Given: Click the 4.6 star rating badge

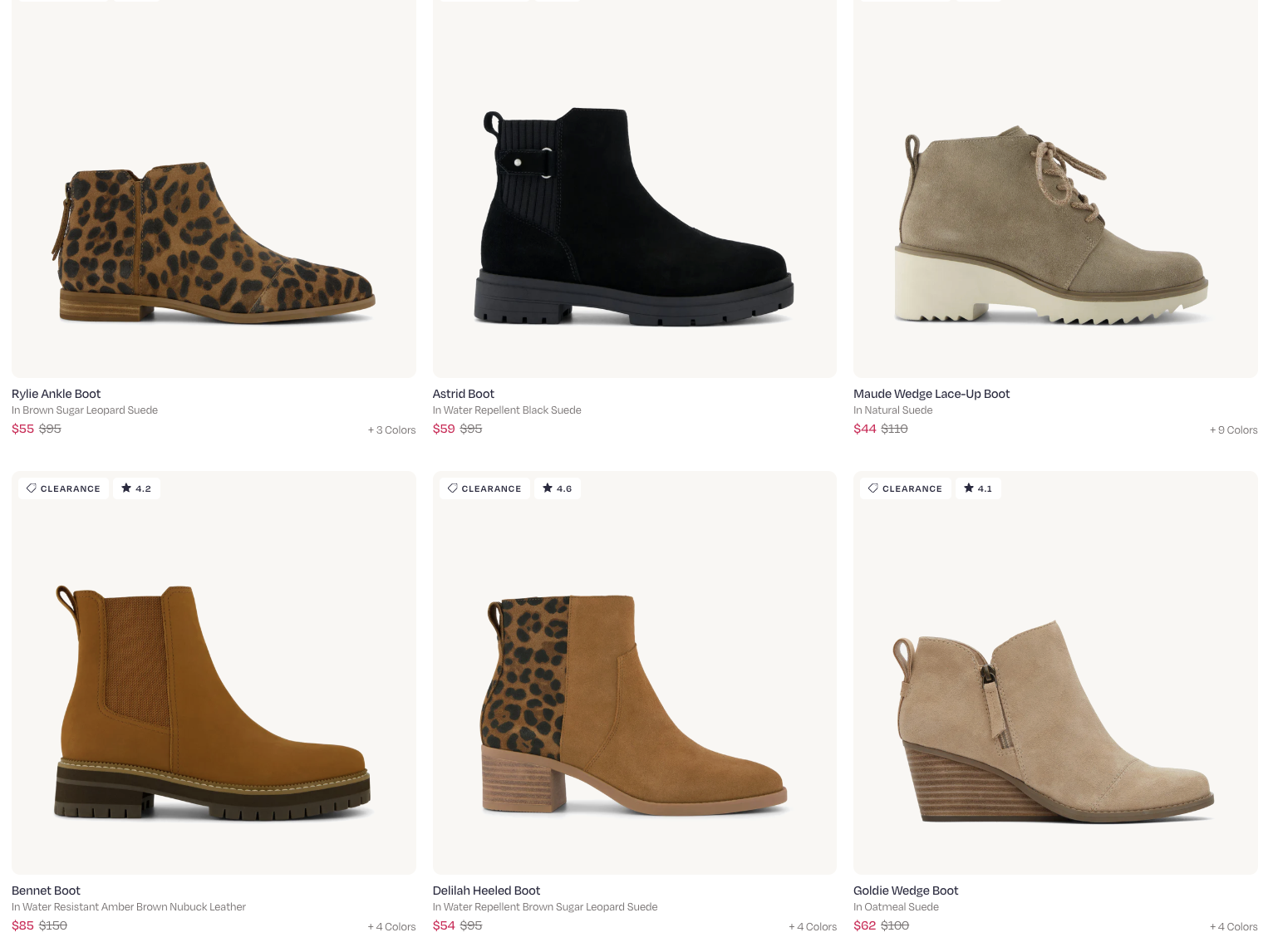Looking at the screenshot, I should pos(558,488).
